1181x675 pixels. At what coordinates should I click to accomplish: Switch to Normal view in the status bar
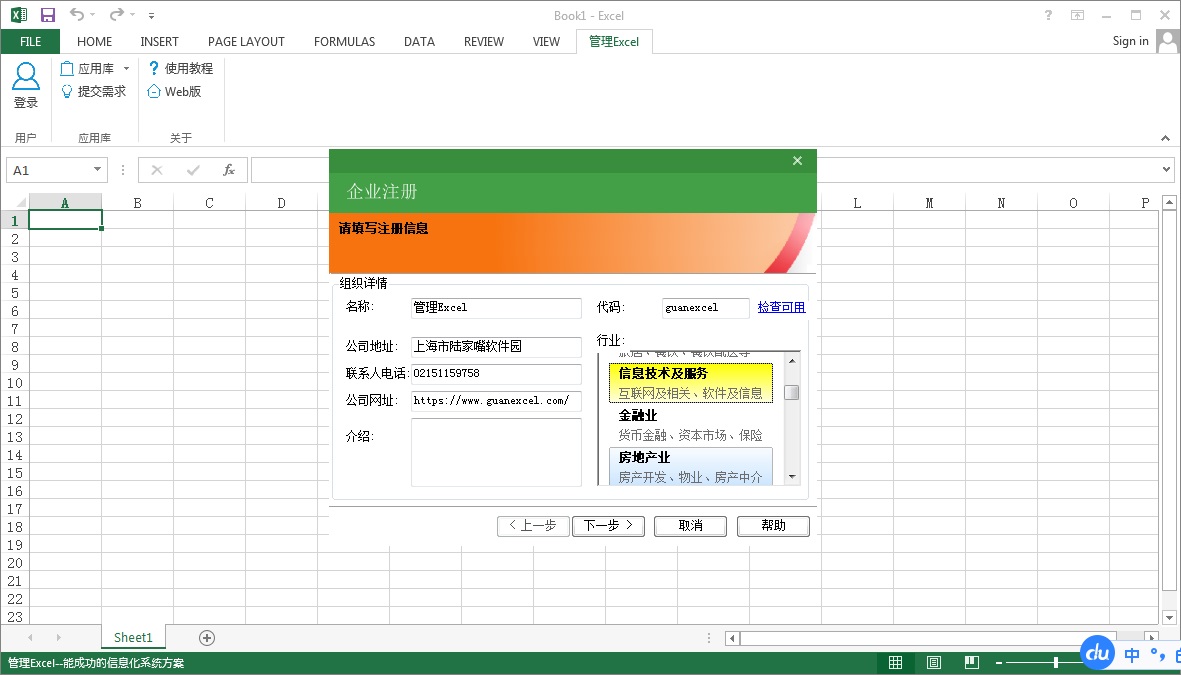896,663
